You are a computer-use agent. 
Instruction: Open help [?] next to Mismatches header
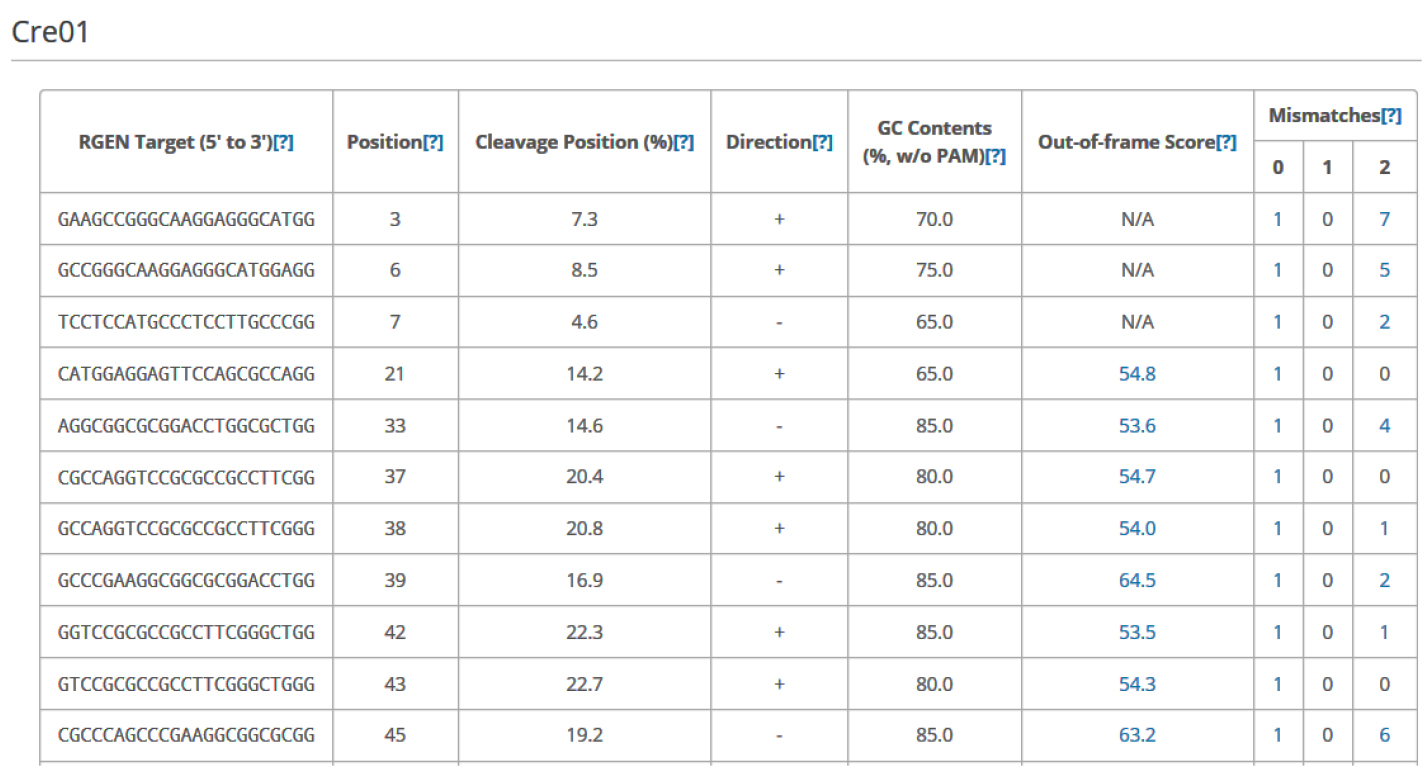[x=1391, y=116]
